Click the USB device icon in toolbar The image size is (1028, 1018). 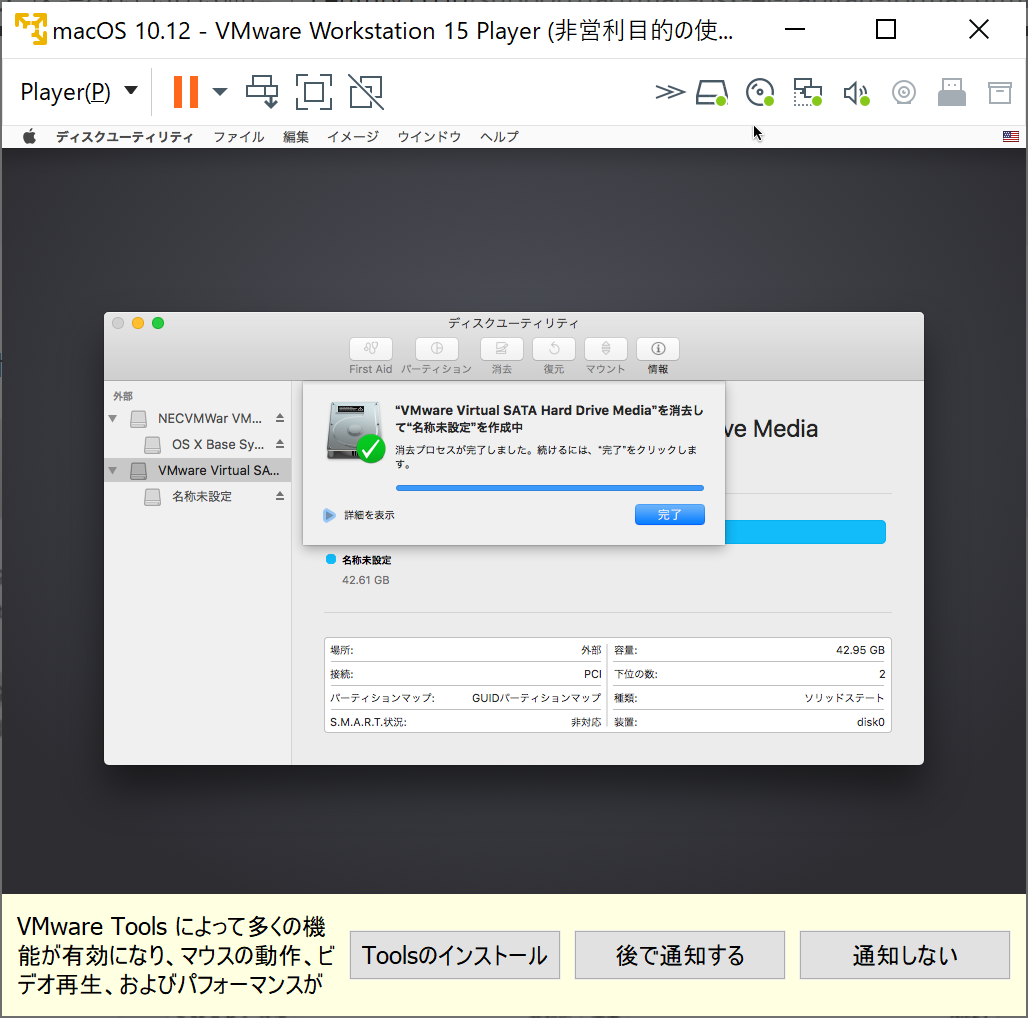(x=951, y=92)
